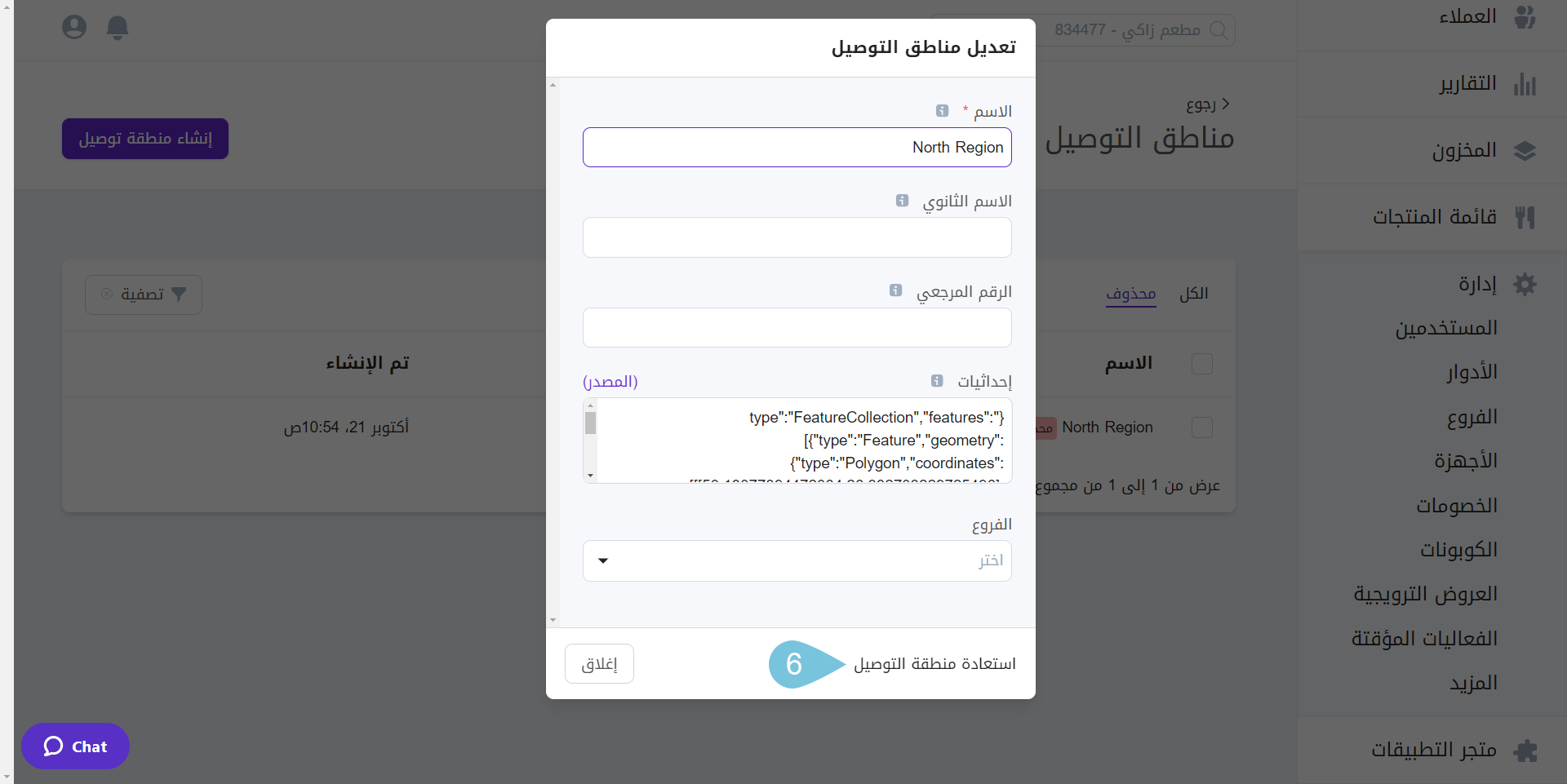Click info icon beside الرقم المرجعي label
The image size is (1567, 784).
click(895, 291)
